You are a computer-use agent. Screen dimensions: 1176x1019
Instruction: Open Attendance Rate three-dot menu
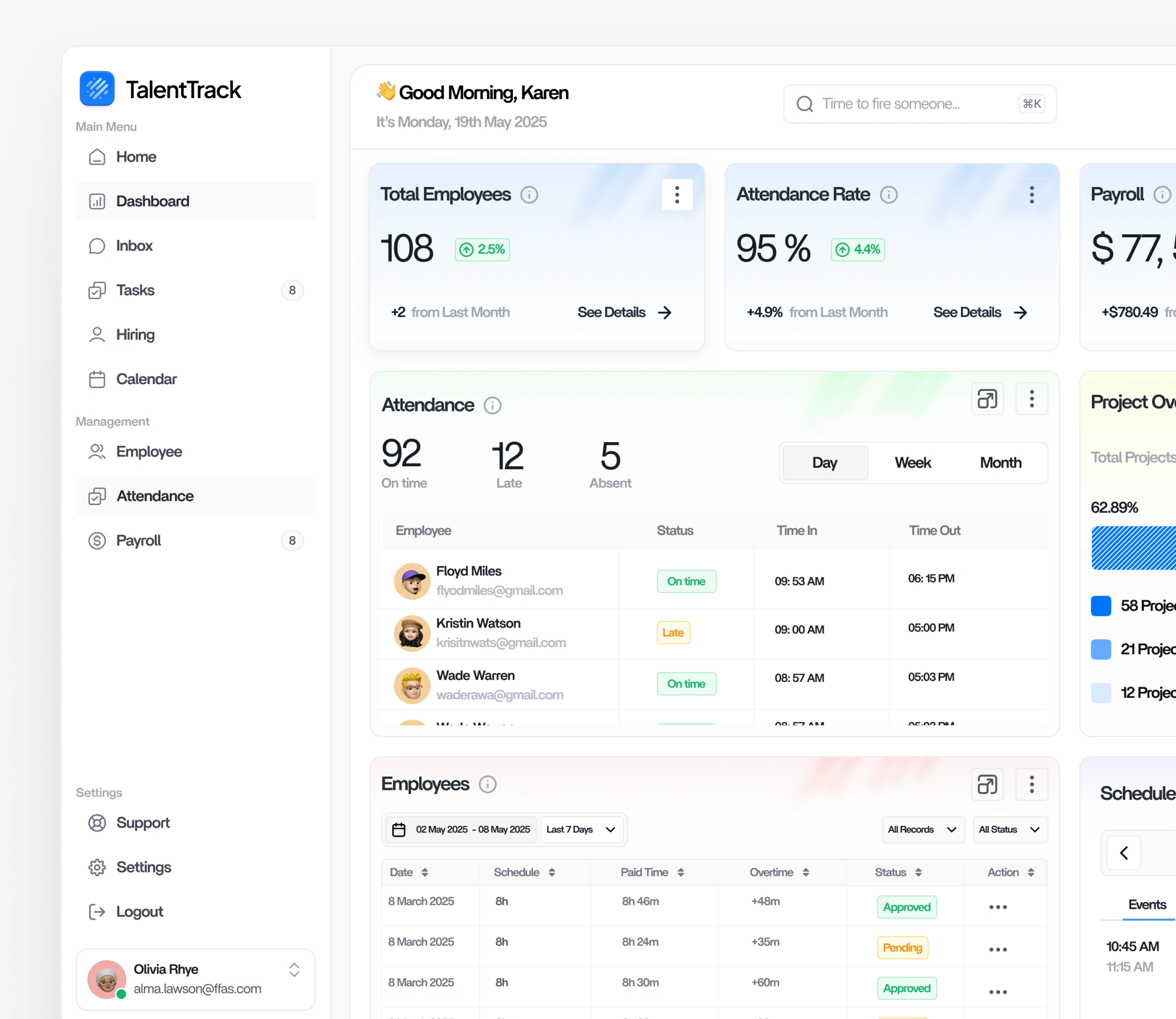[x=1031, y=194]
